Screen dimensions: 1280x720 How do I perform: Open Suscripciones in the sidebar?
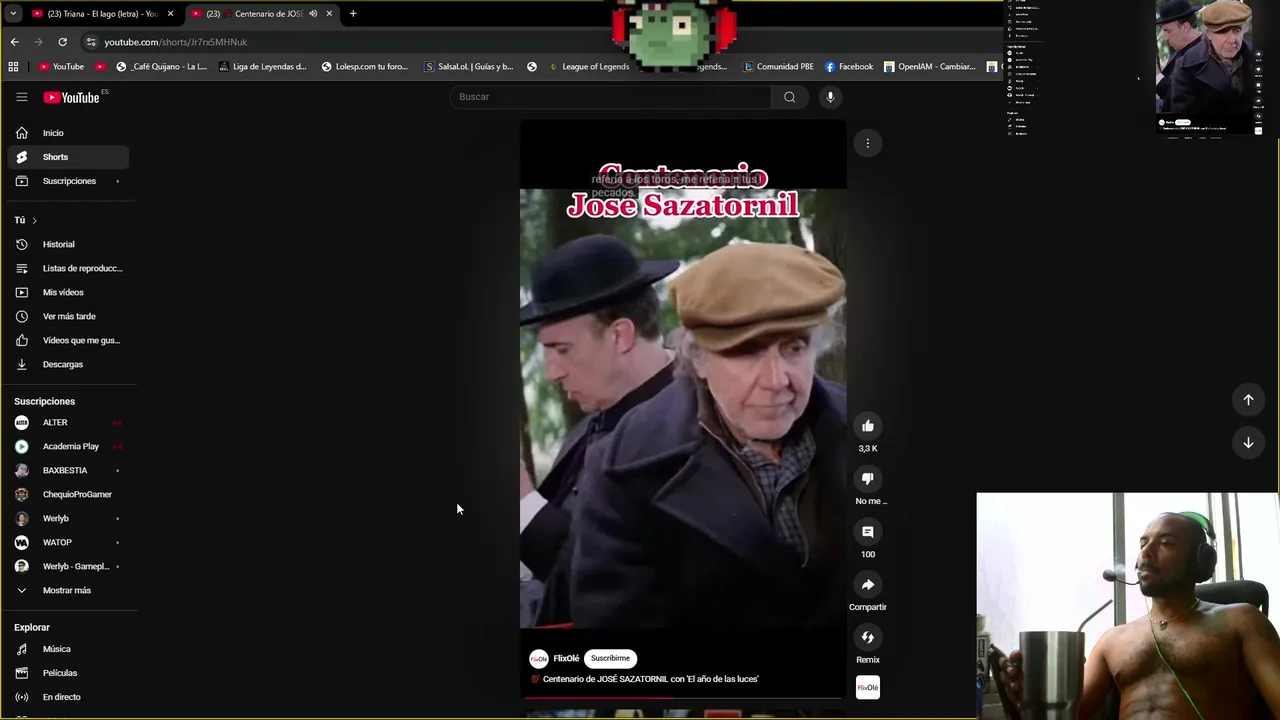point(68,181)
